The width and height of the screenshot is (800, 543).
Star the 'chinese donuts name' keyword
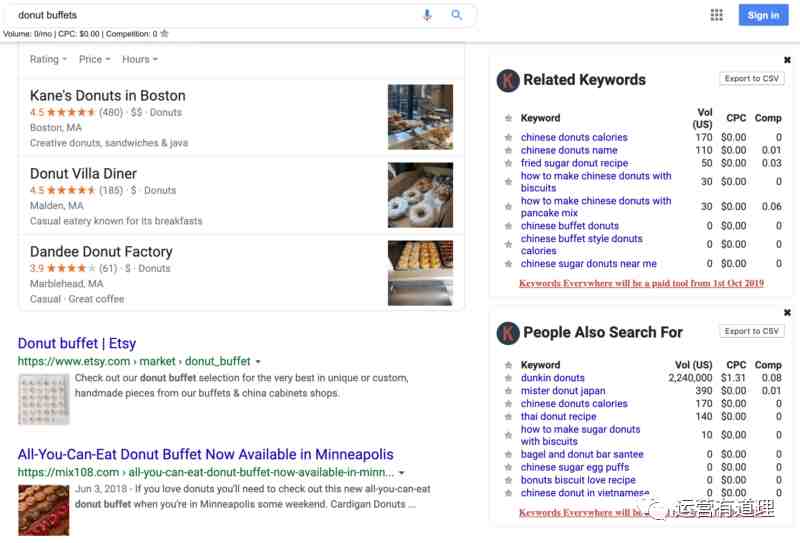coord(508,150)
